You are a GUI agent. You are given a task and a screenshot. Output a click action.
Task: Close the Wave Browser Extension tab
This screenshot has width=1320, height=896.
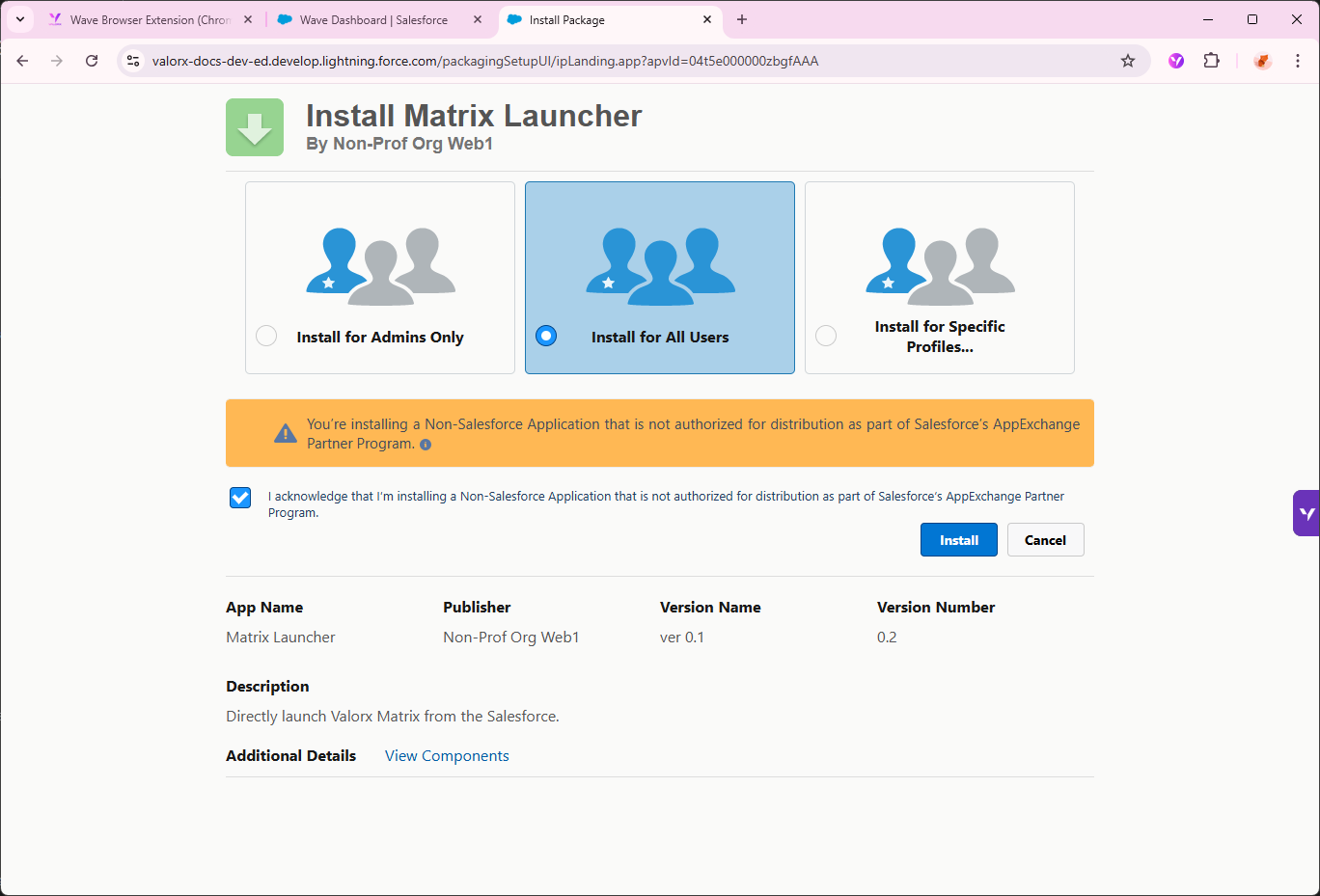coord(248,19)
